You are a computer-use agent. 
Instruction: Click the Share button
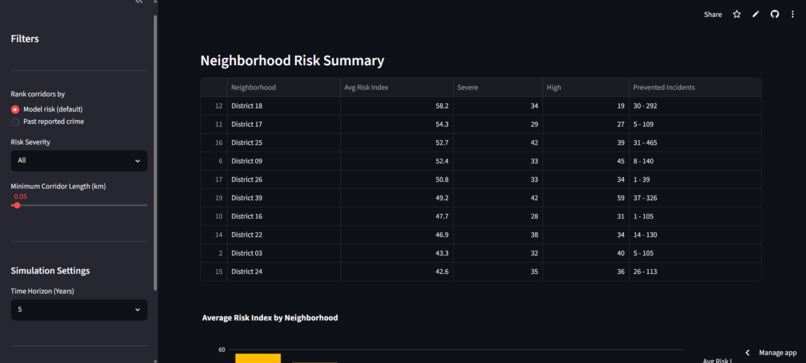click(x=712, y=14)
